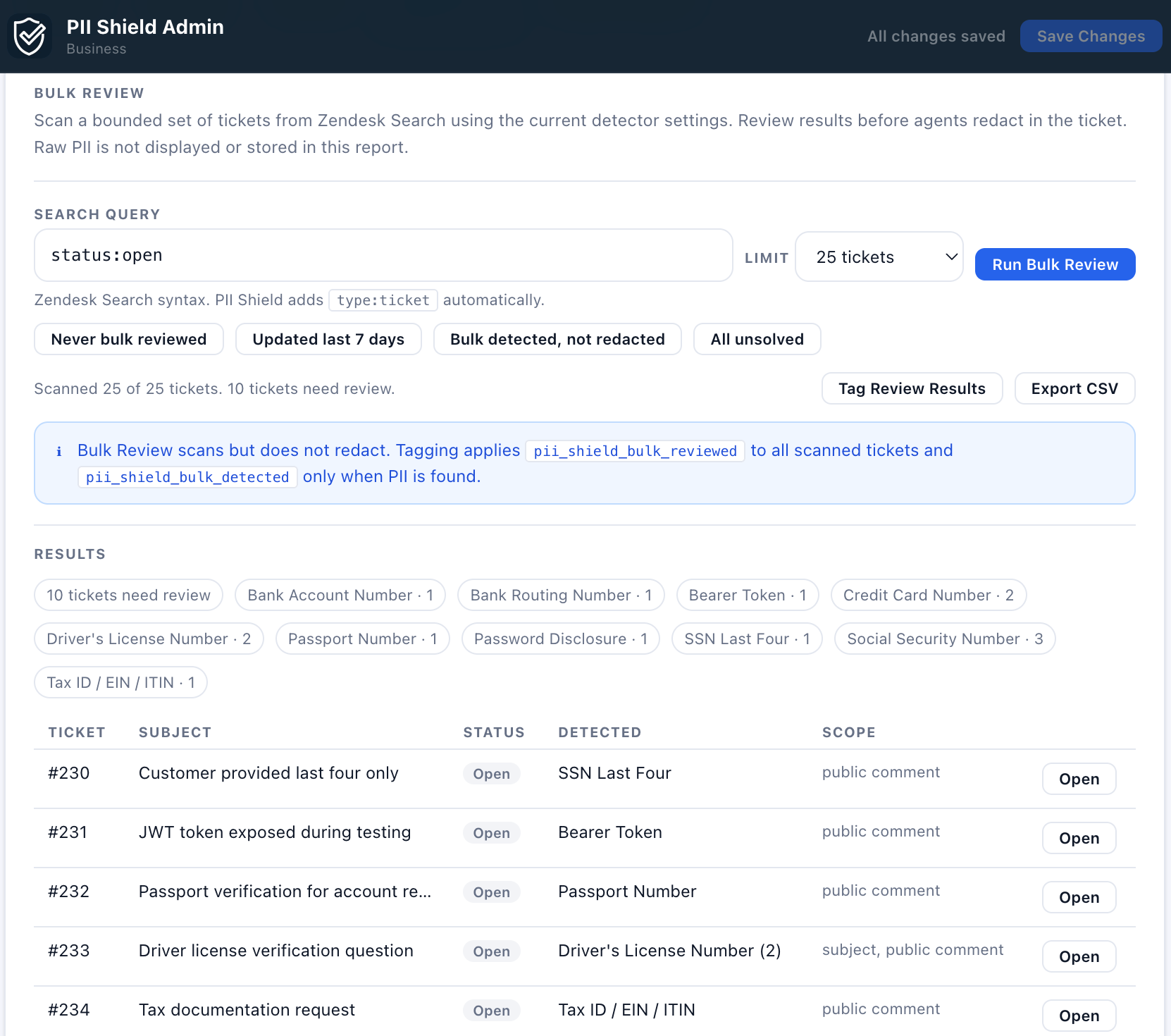Click subject 'Passport verification for account re...'

[x=285, y=892]
